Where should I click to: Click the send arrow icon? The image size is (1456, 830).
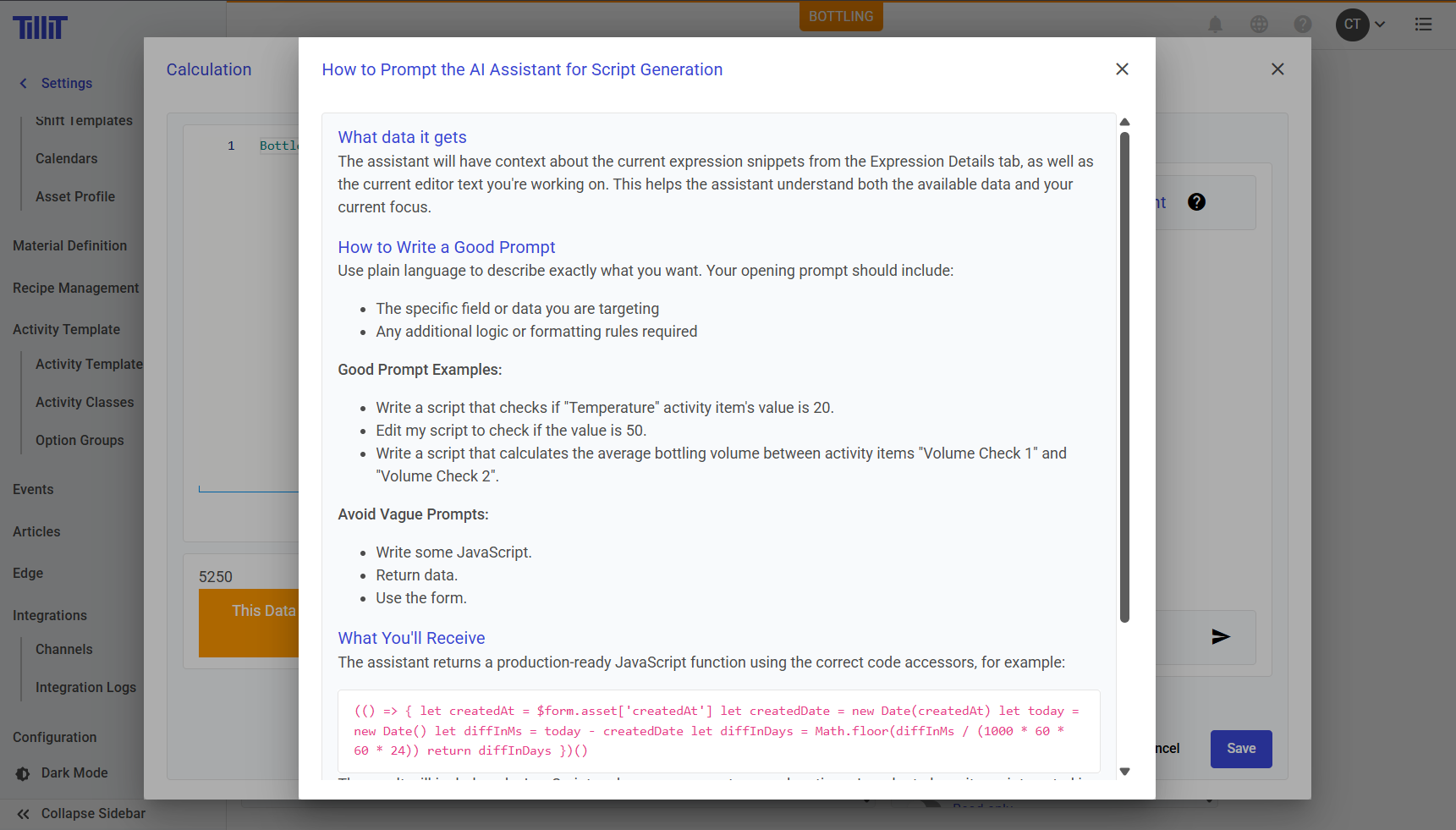pos(1220,637)
